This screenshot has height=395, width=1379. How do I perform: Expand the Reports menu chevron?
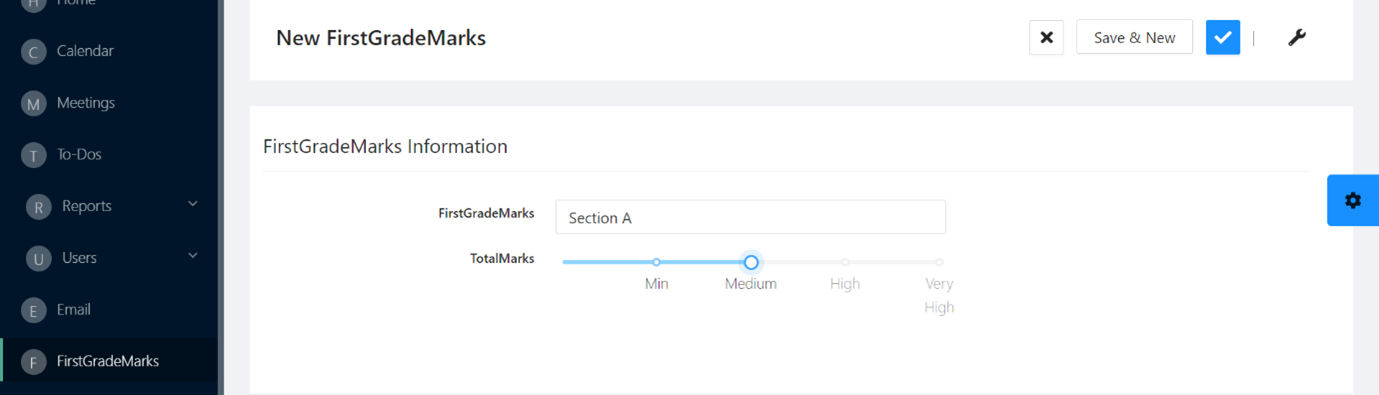(x=193, y=204)
